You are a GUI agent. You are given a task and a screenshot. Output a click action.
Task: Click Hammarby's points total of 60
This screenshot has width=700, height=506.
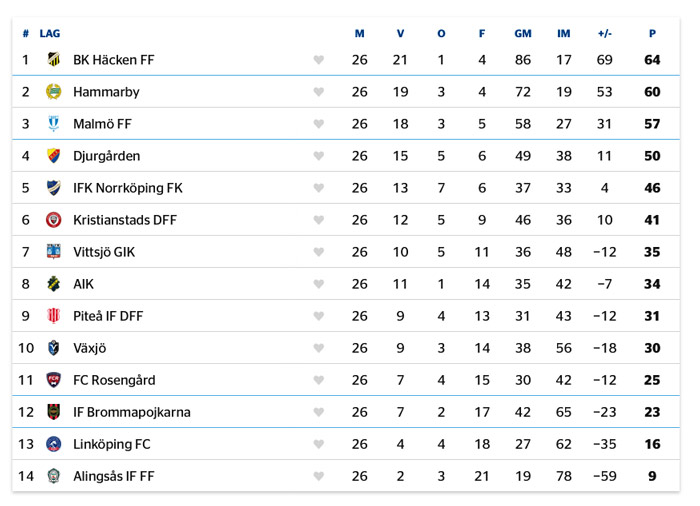pyautogui.click(x=652, y=92)
